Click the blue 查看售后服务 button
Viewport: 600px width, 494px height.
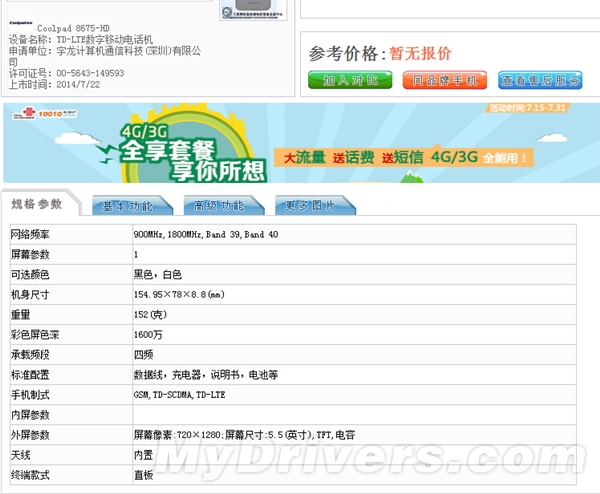coord(540,80)
